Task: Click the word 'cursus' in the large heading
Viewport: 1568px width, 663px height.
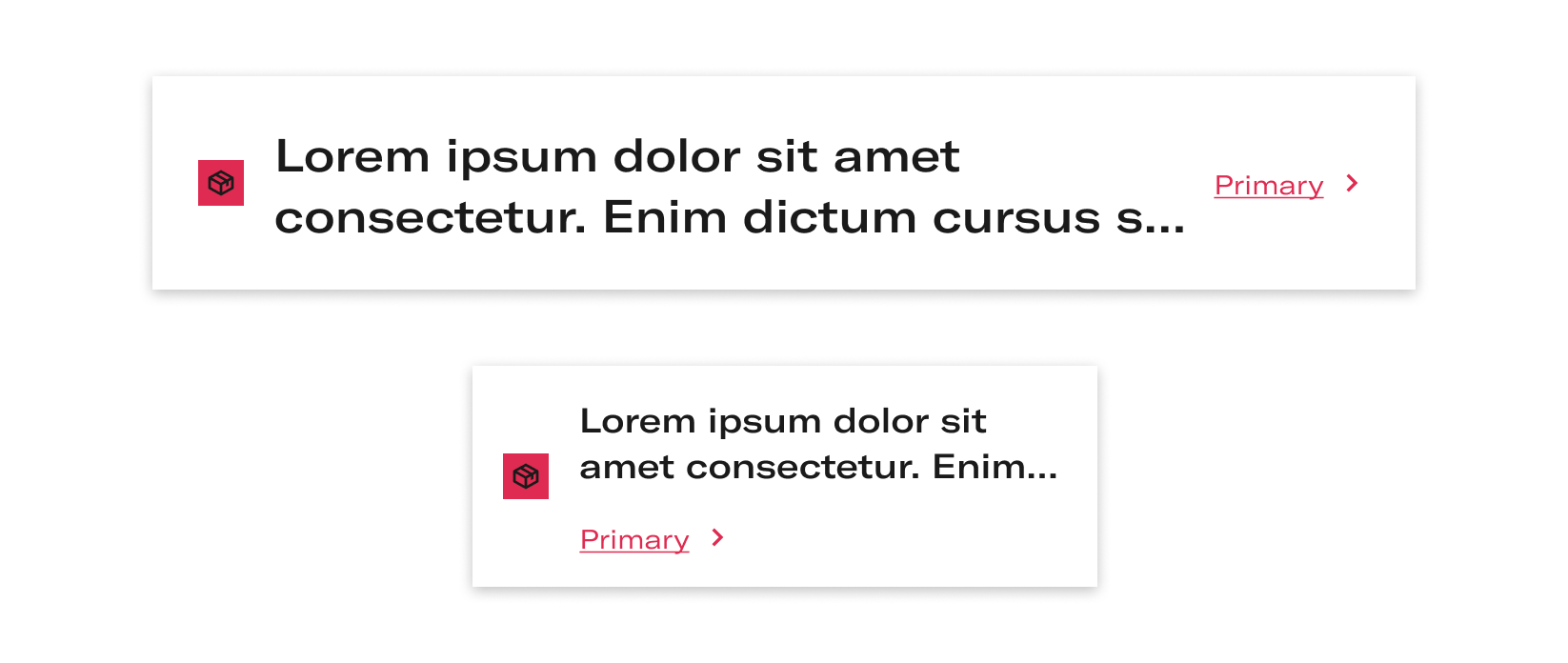Action: coord(1018,218)
